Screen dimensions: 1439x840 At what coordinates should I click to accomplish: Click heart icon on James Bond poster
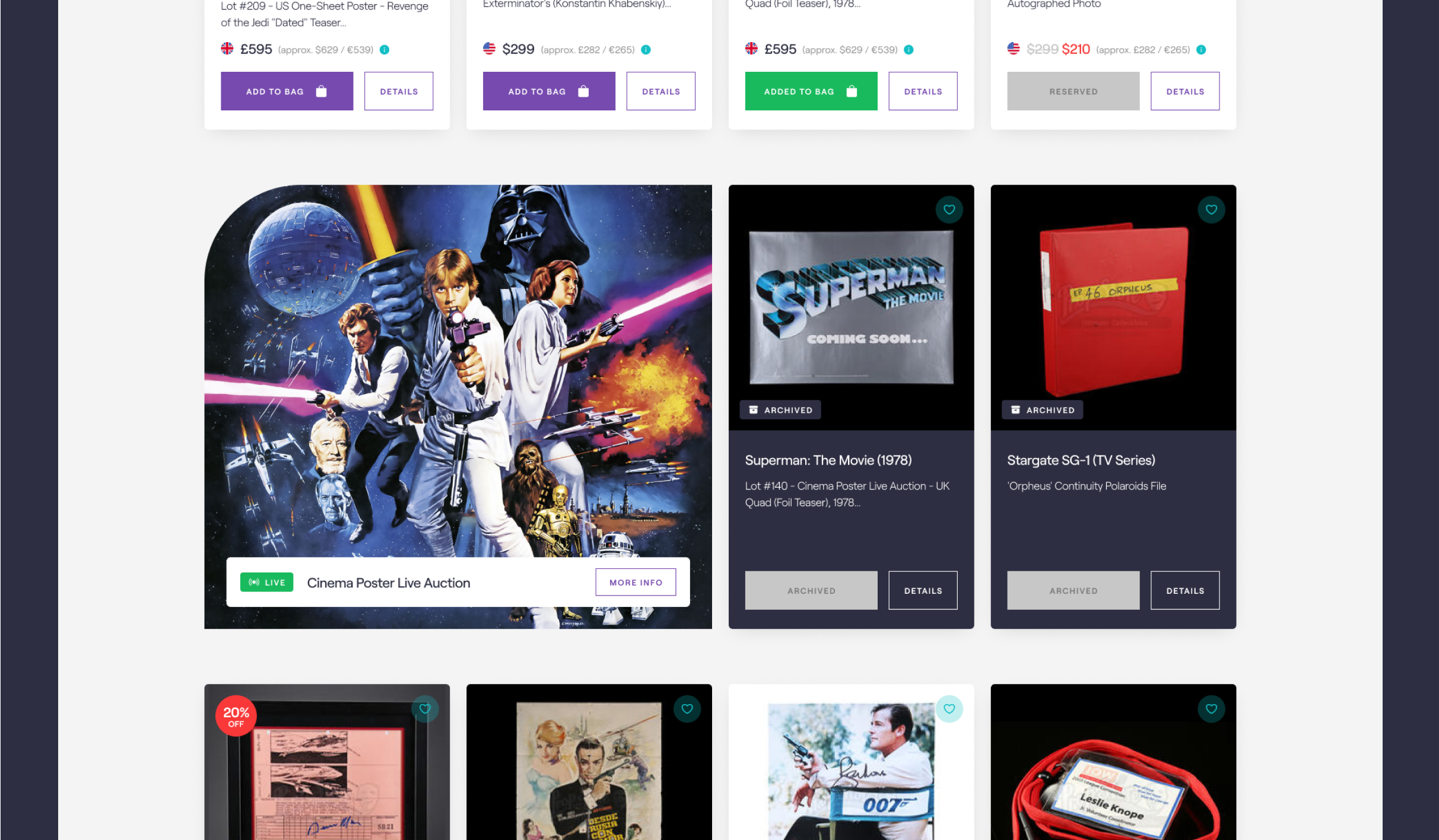[x=687, y=709]
